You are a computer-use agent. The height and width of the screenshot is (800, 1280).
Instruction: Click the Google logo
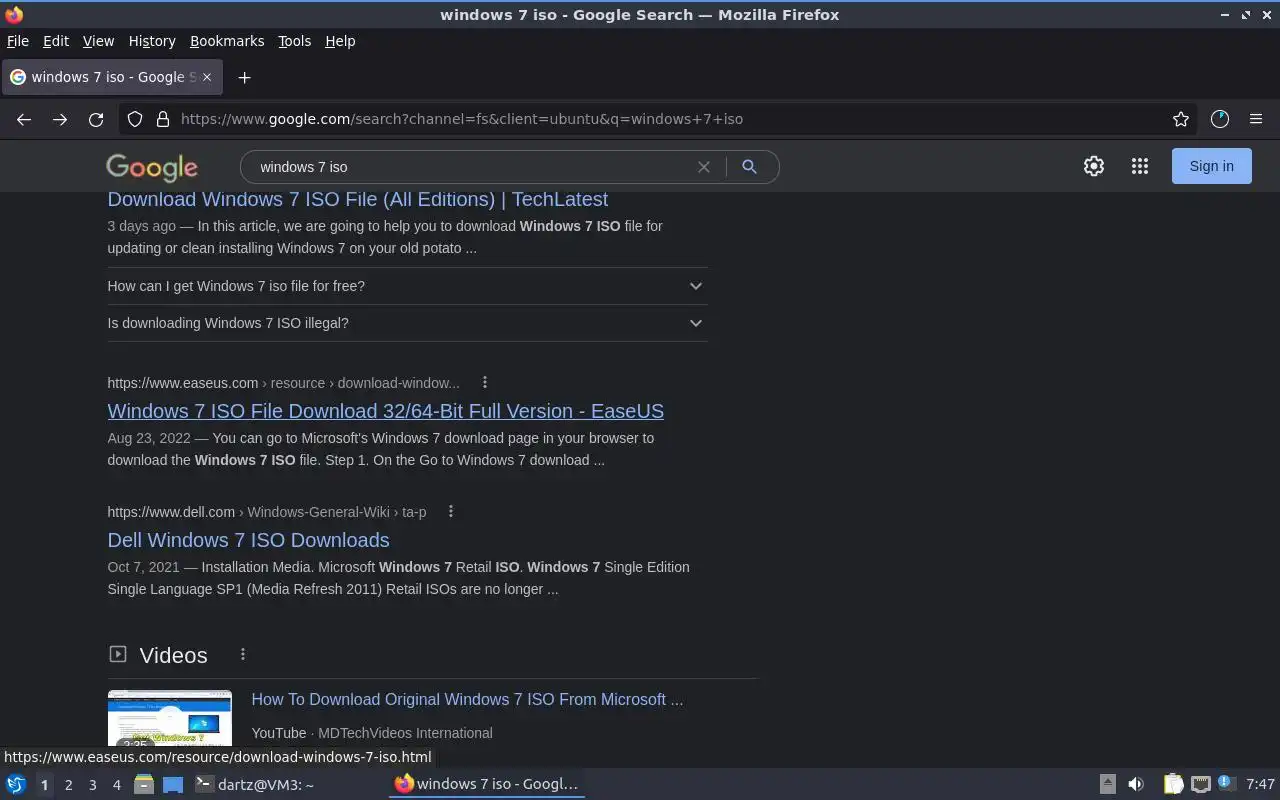tap(152, 167)
